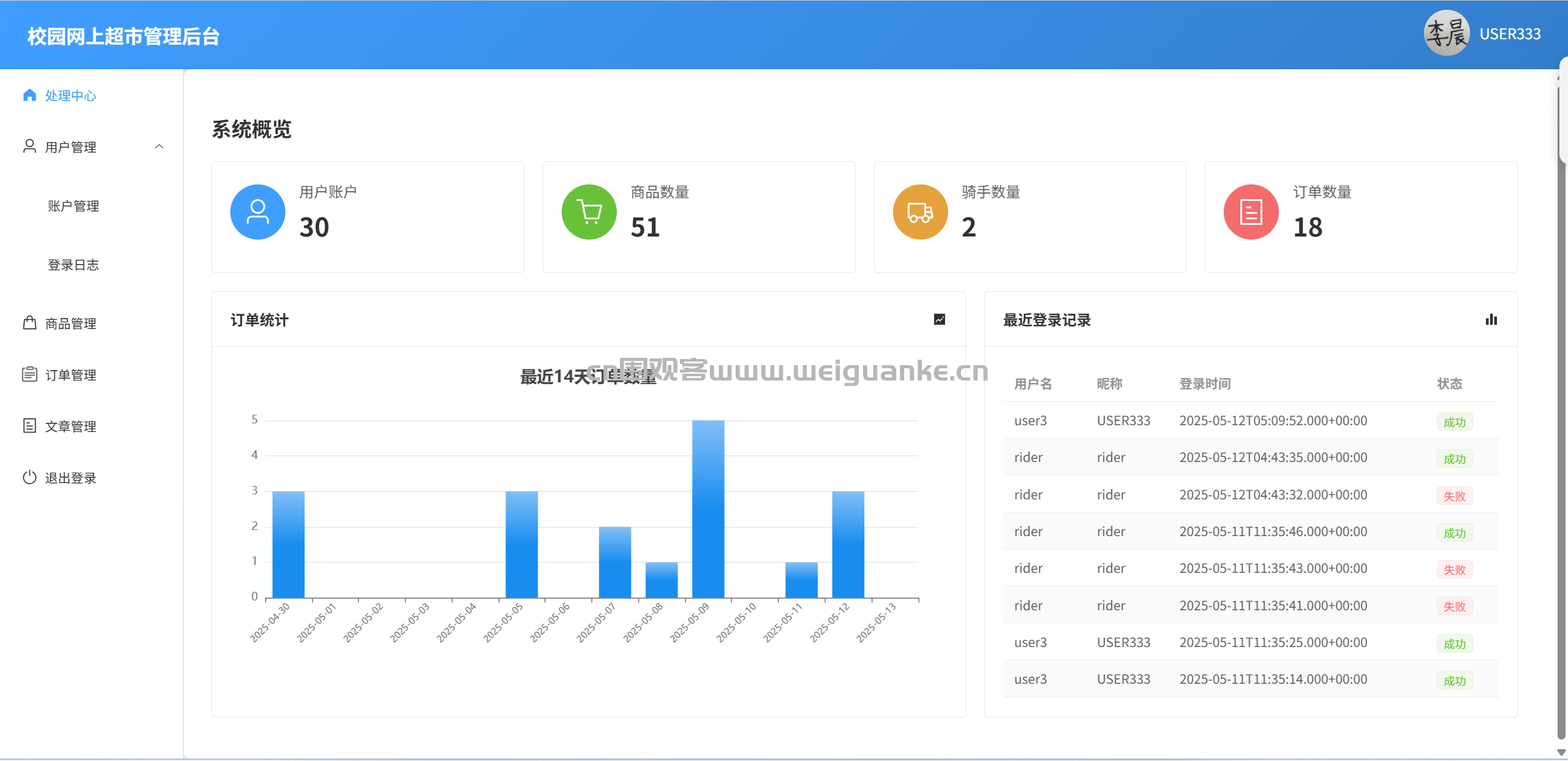The height and width of the screenshot is (761, 1568).
Task: Go to 商品管理 in the sidebar
Action: (x=70, y=324)
